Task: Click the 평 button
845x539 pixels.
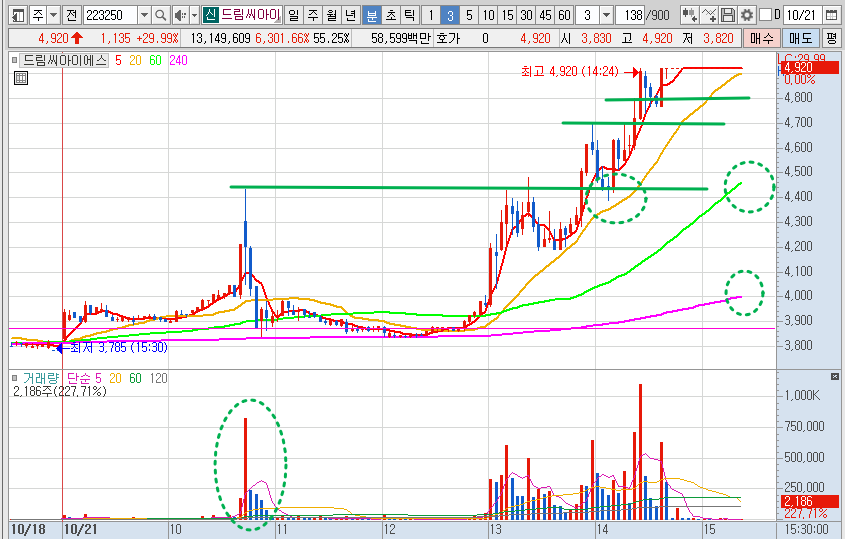Action: pyautogui.click(x=832, y=38)
